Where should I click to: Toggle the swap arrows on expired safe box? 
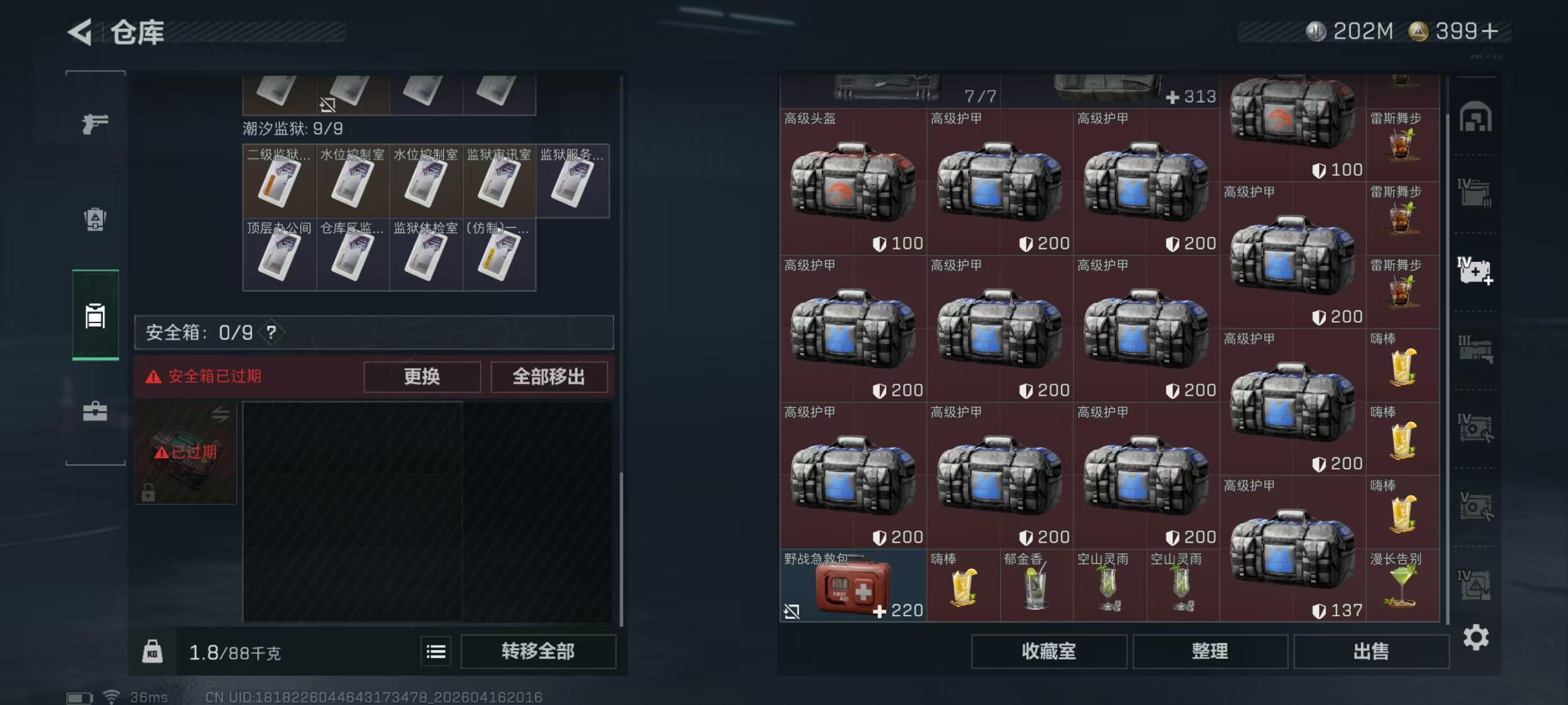(220, 415)
